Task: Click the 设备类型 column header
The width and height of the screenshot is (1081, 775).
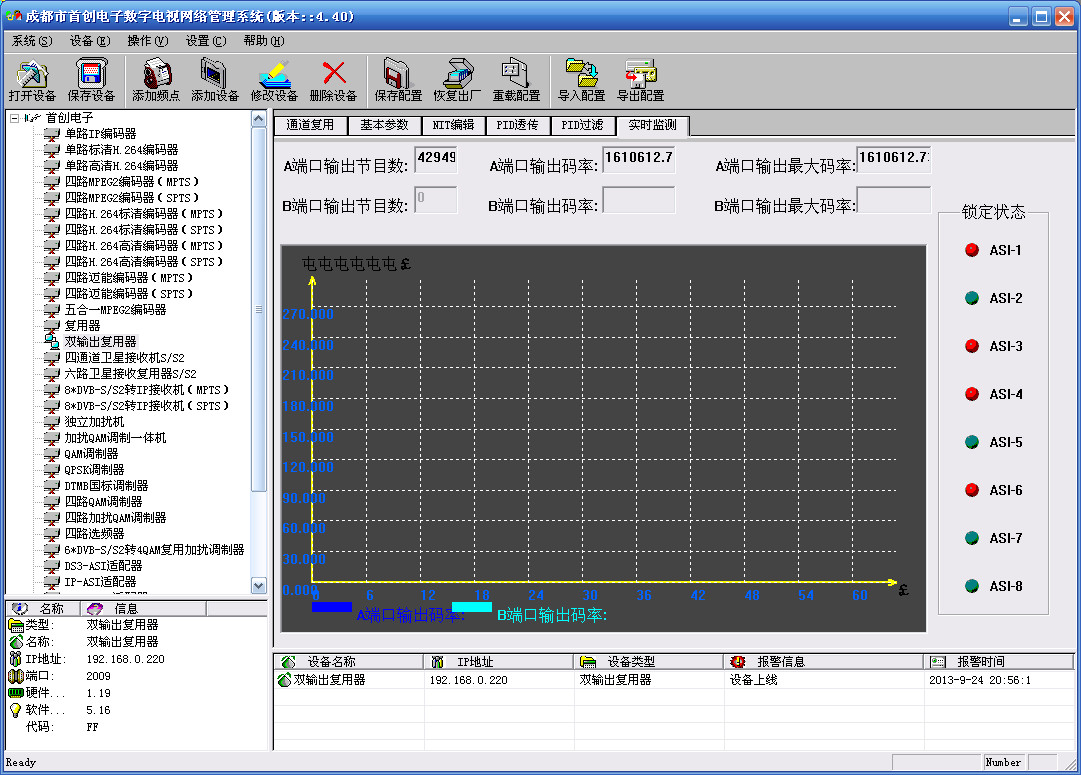Action: [649, 662]
